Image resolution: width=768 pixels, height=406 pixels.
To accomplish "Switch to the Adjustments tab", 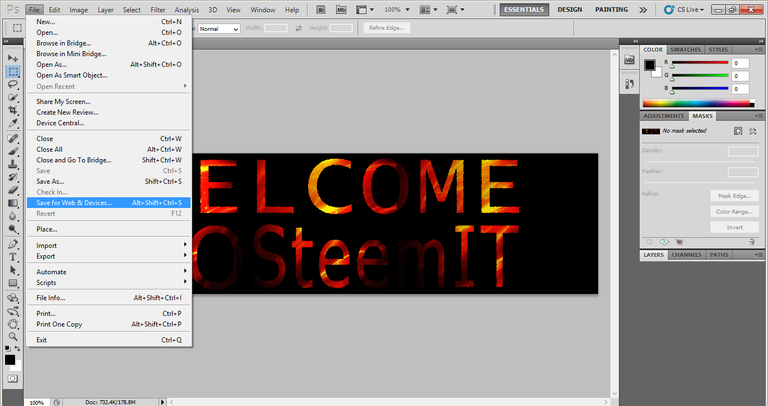I will tap(664, 116).
